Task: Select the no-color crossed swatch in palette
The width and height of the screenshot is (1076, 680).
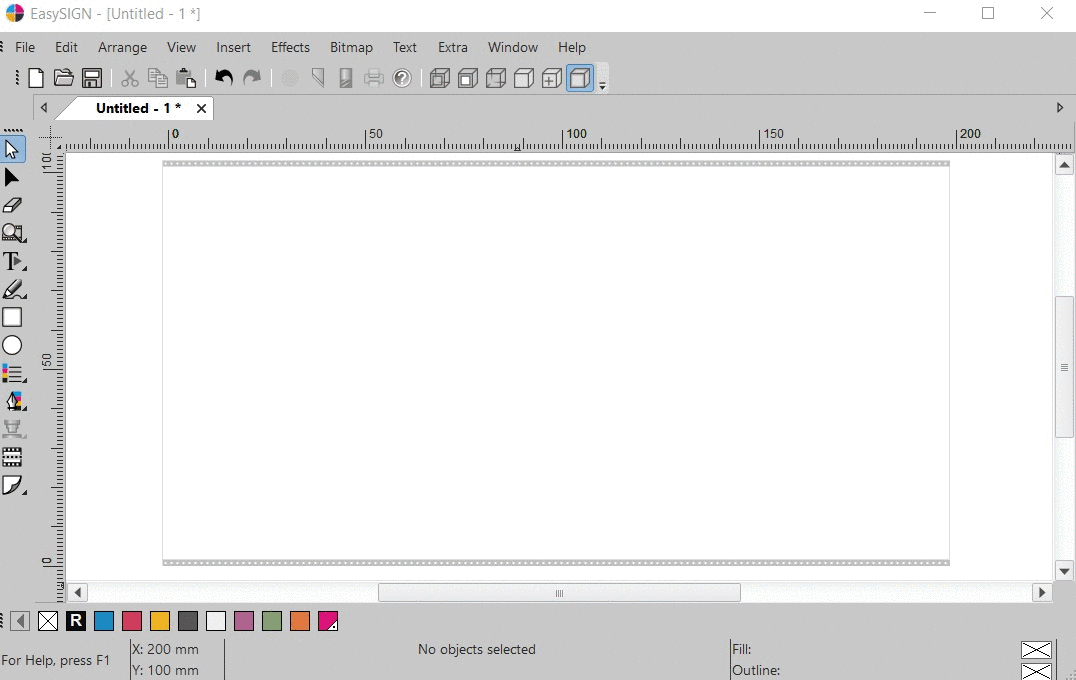Action: point(48,621)
